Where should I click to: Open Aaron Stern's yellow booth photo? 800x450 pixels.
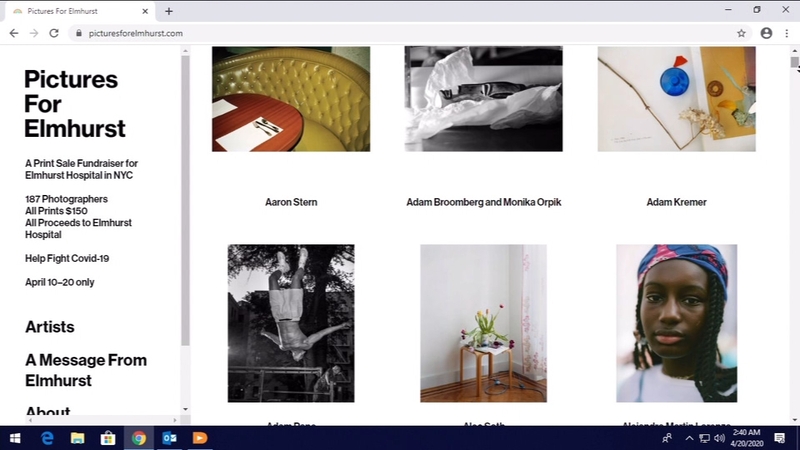coord(291,99)
